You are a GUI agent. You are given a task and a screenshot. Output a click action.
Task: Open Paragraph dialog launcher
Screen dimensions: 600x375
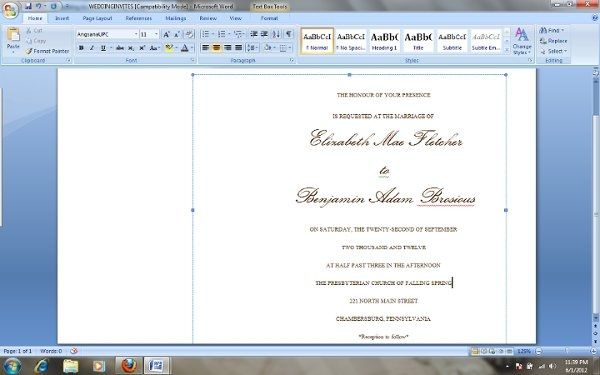pyautogui.click(x=292, y=60)
